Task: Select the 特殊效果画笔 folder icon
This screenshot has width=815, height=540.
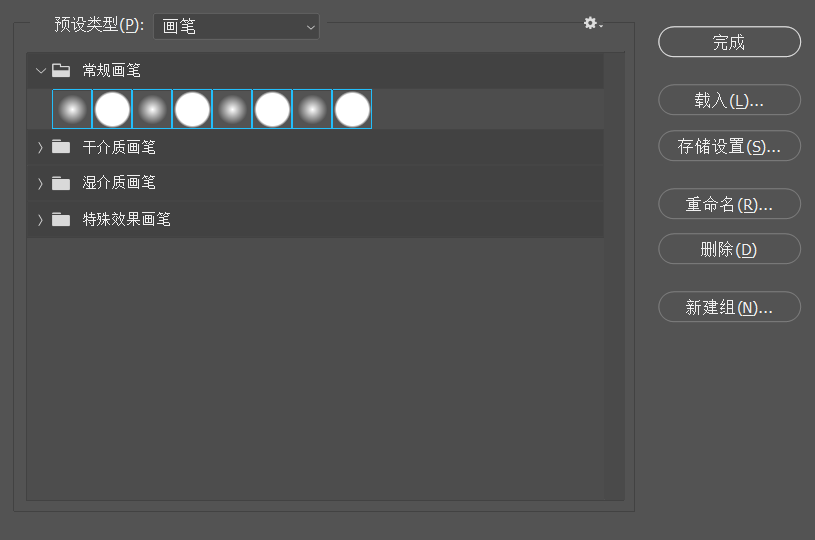Action: tap(61, 219)
